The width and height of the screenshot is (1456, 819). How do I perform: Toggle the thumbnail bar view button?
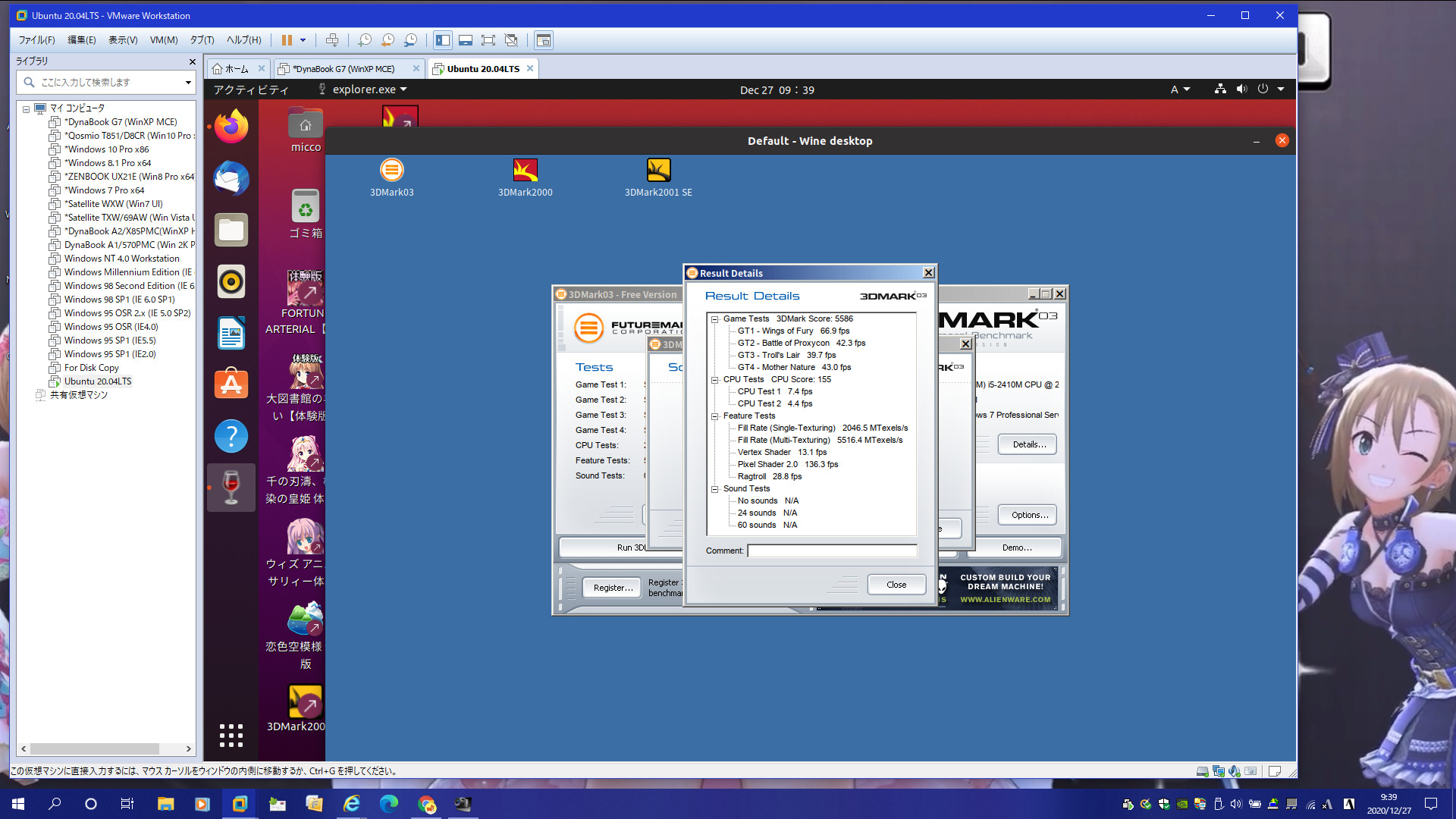coord(466,40)
